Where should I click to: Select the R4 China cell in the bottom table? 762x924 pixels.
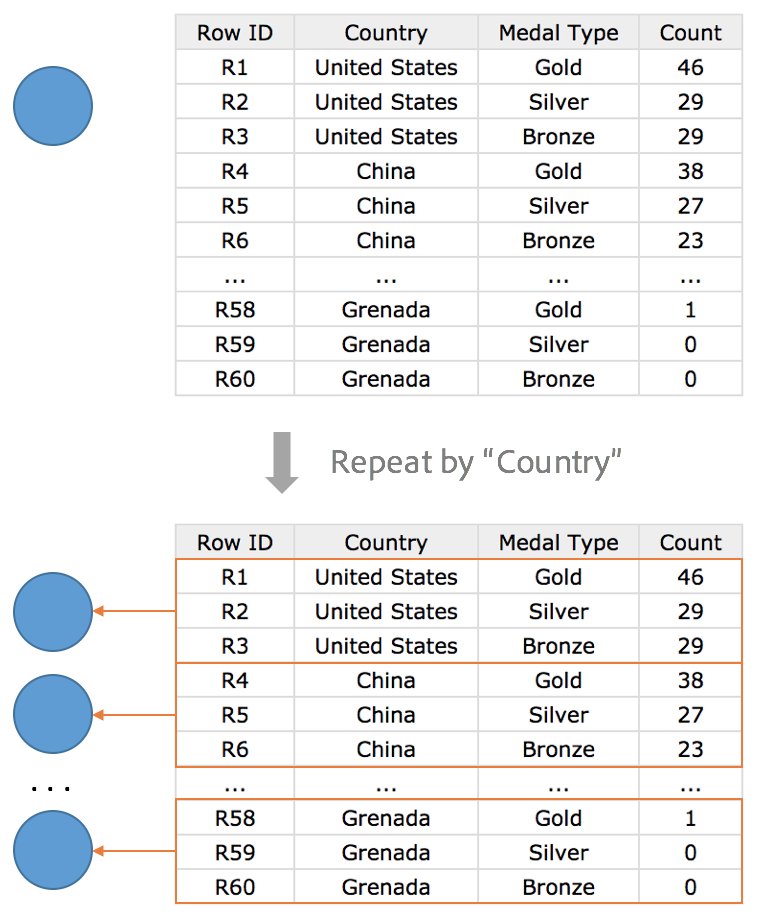click(x=386, y=681)
